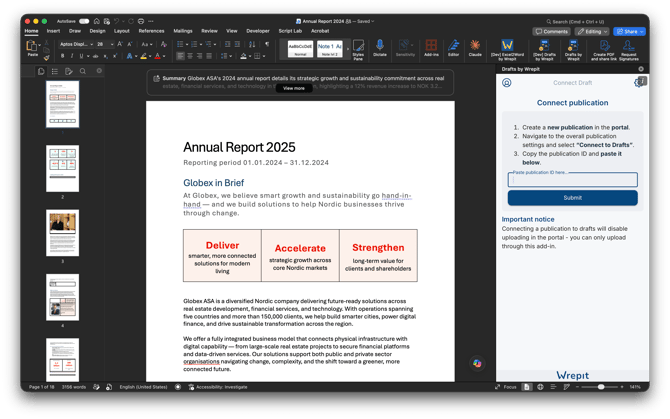Open the [Dev] Drafts by Wrepit add-in
The width and height of the screenshot is (670, 419).
point(544,50)
